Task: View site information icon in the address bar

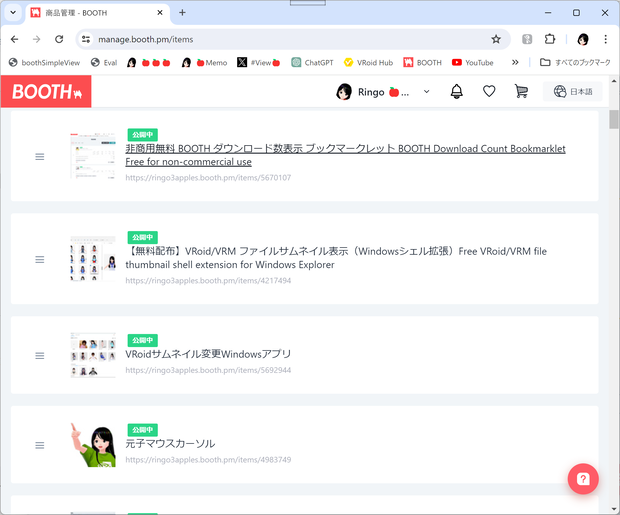Action: point(86,39)
